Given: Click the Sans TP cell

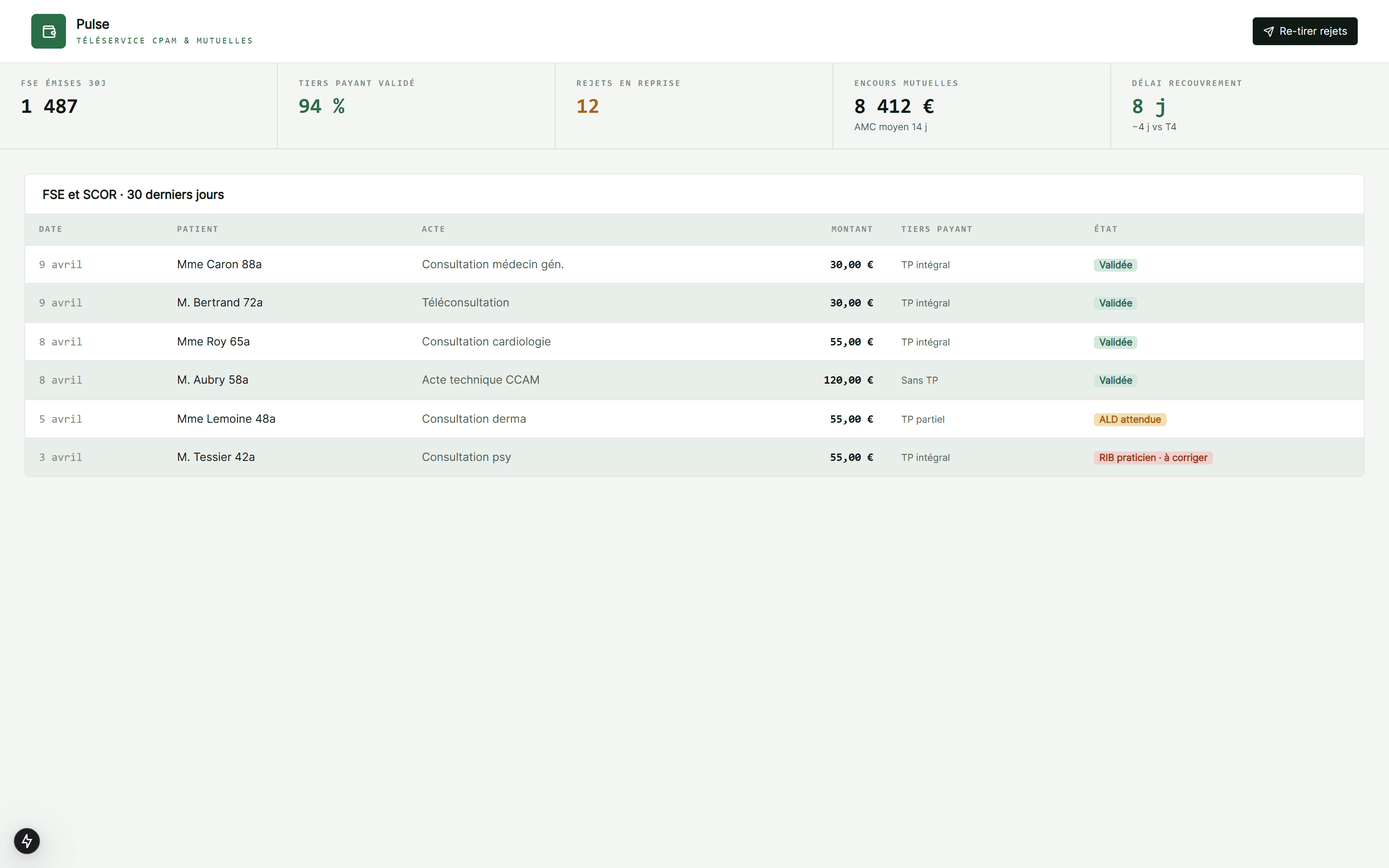Looking at the screenshot, I should pos(919,381).
